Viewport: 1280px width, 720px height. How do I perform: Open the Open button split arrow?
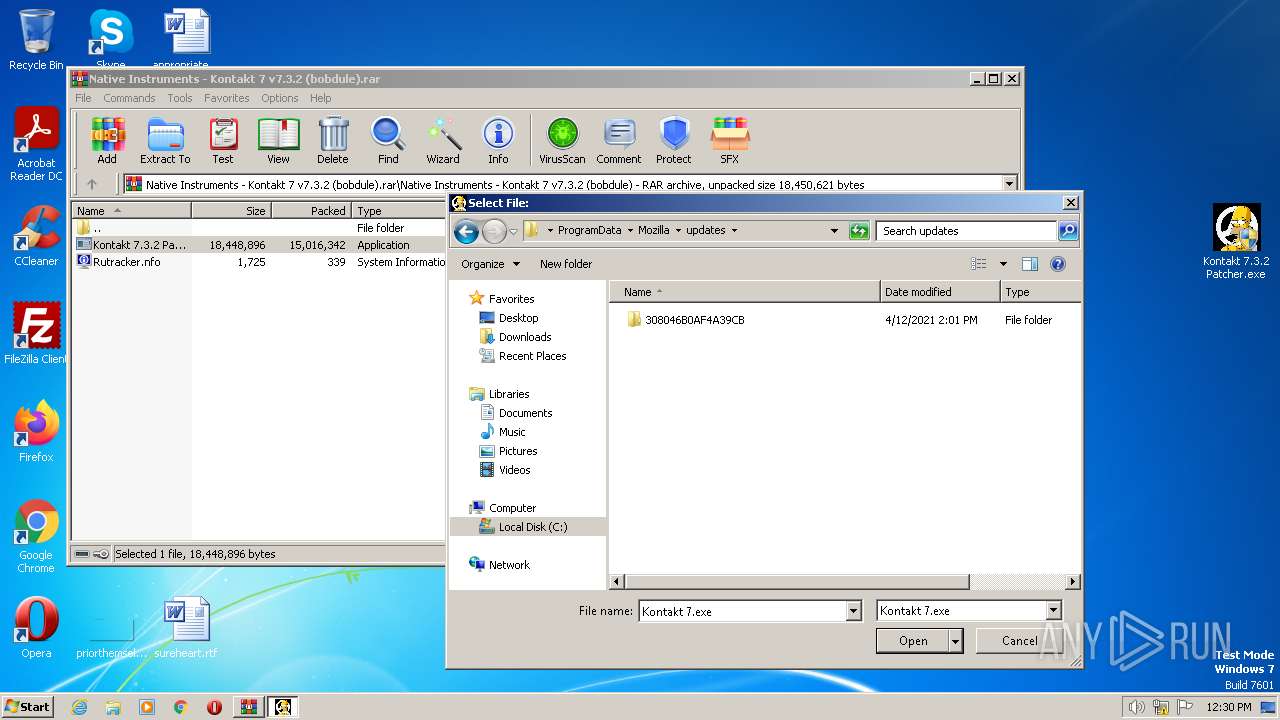click(956, 641)
